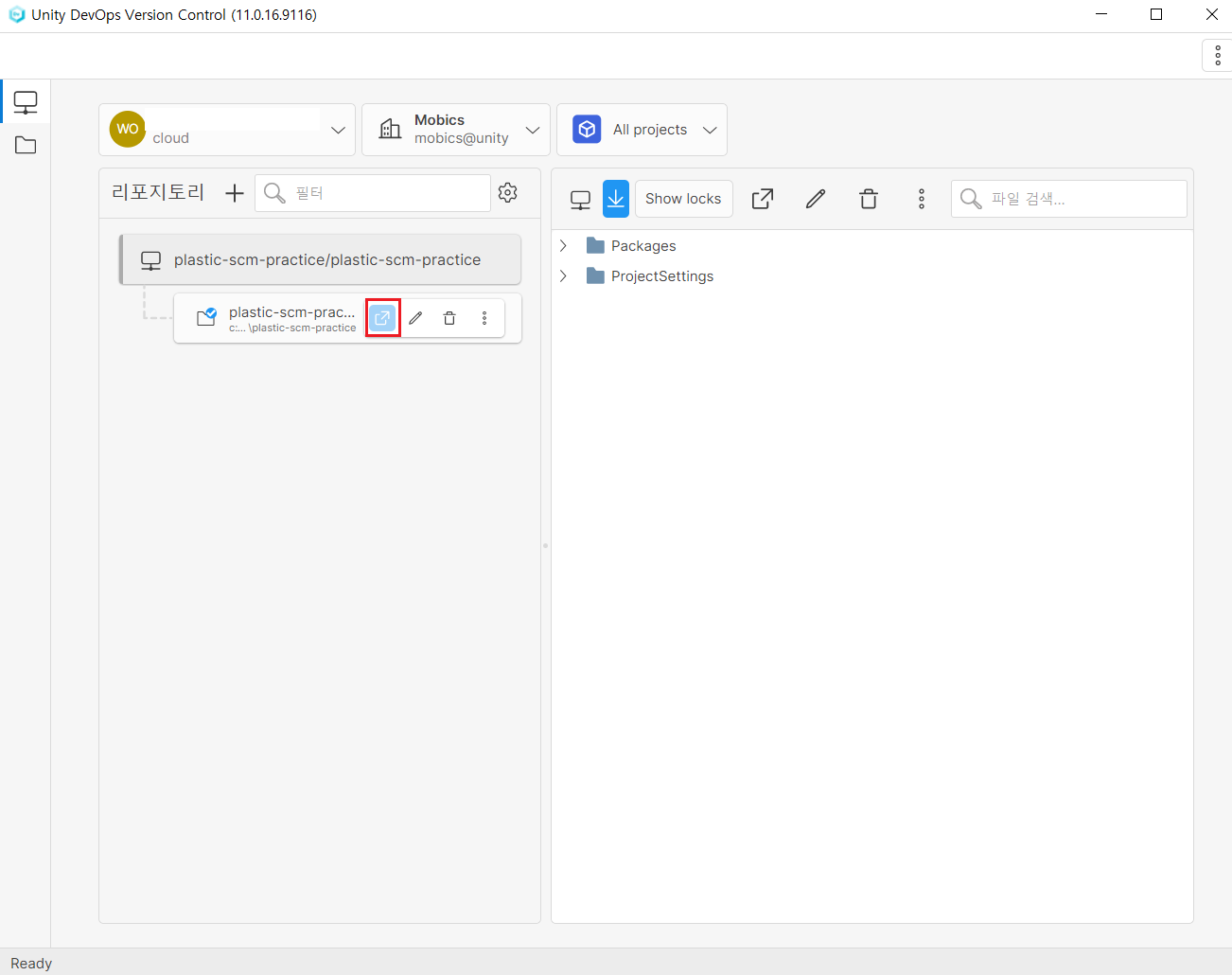Open the Mobics organization dropdown
The image size is (1232, 975).
(456, 130)
